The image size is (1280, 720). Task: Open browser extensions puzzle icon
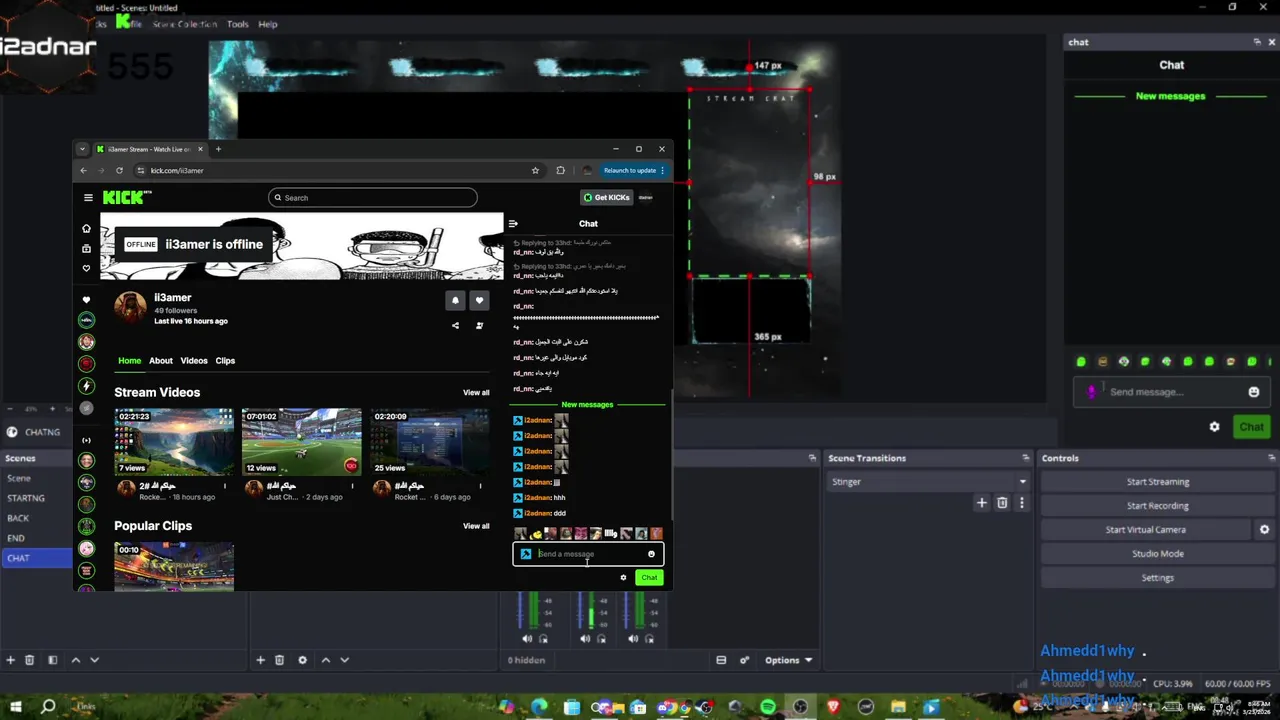tap(560, 170)
